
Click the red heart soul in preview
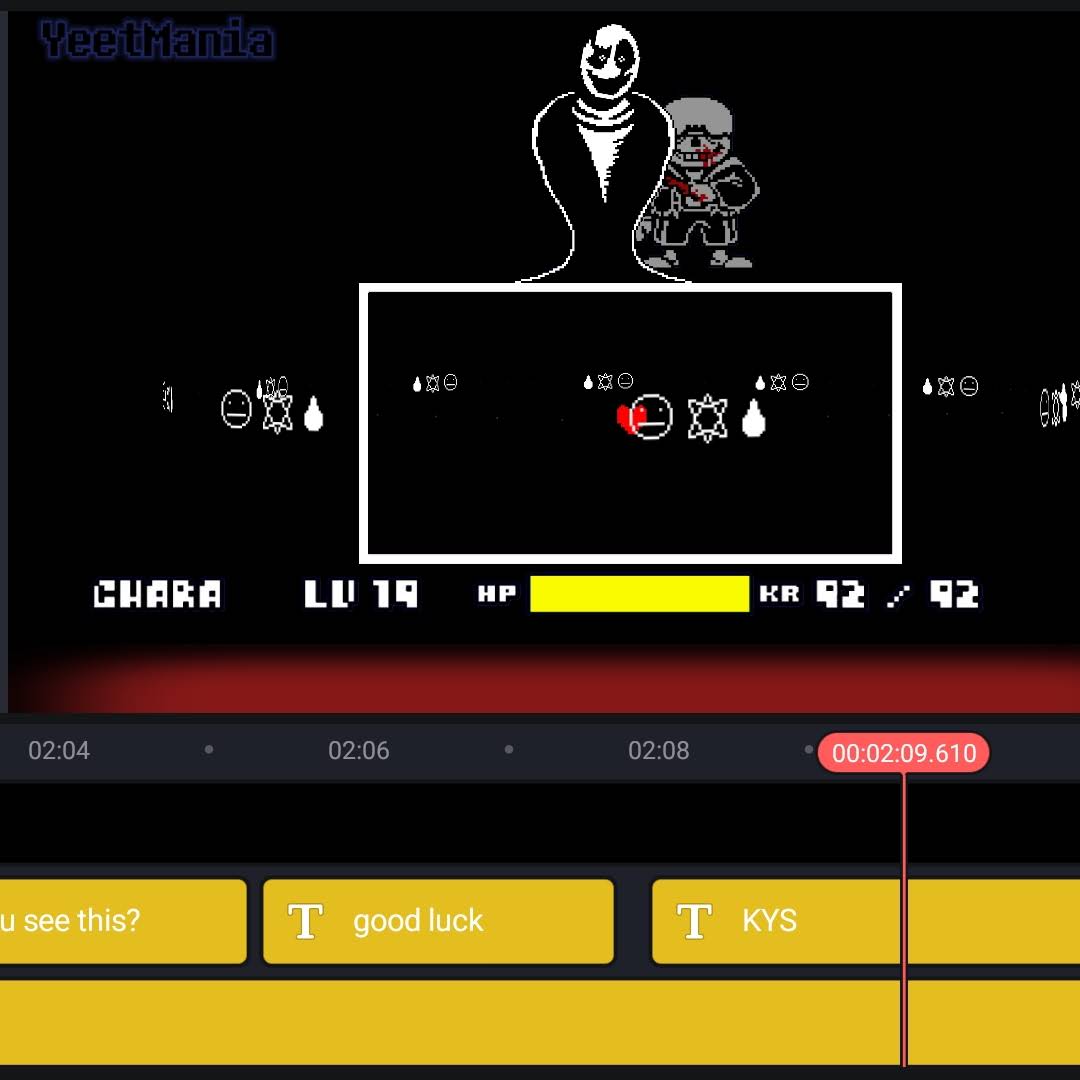(x=629, y=419)
